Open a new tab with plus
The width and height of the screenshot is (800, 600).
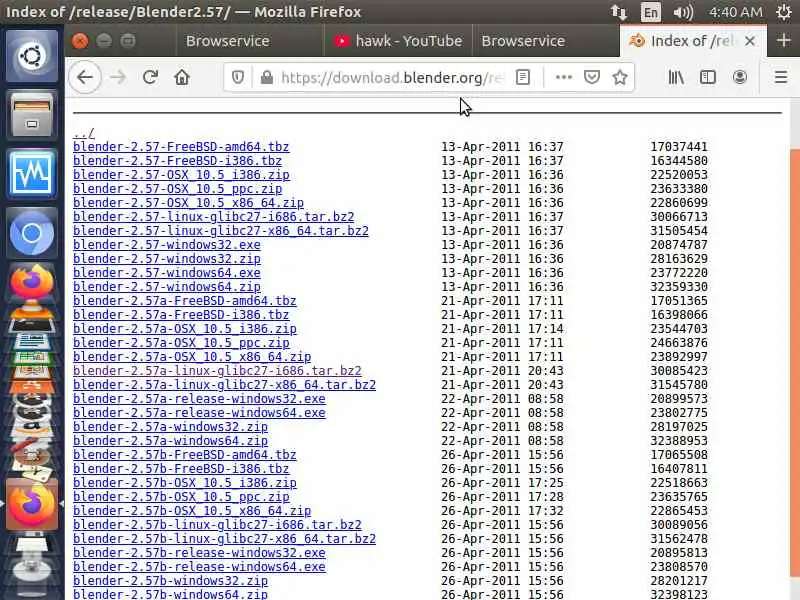[x=784, y=40]
